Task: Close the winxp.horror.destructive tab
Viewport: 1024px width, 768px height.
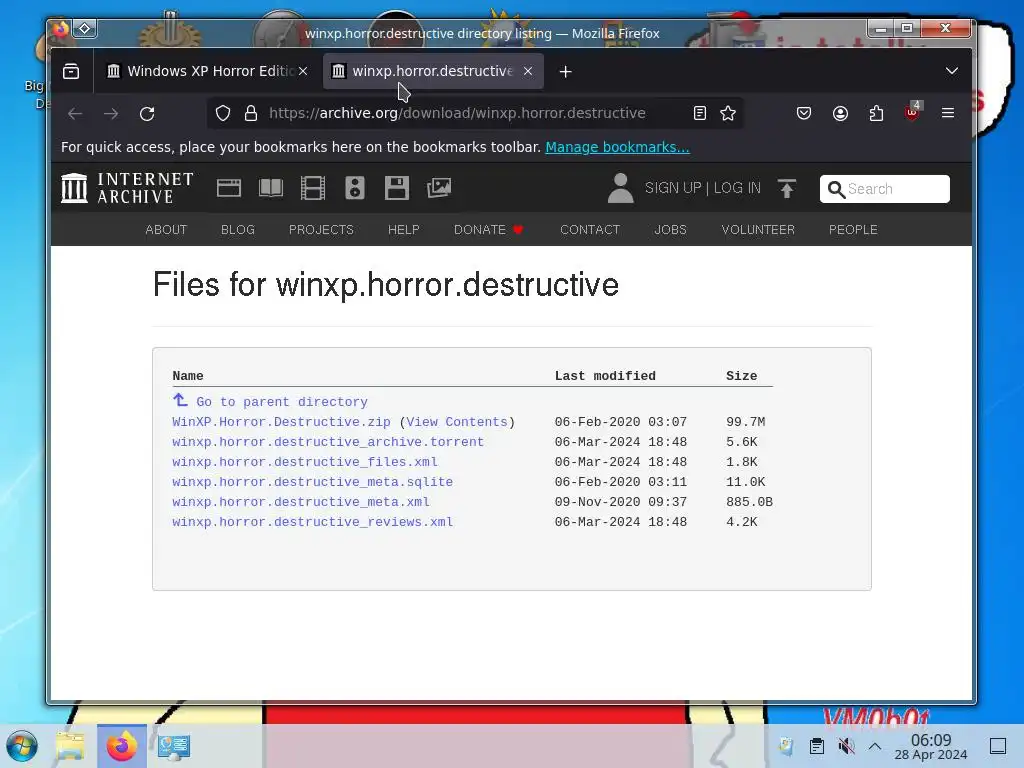Action: 528,71
